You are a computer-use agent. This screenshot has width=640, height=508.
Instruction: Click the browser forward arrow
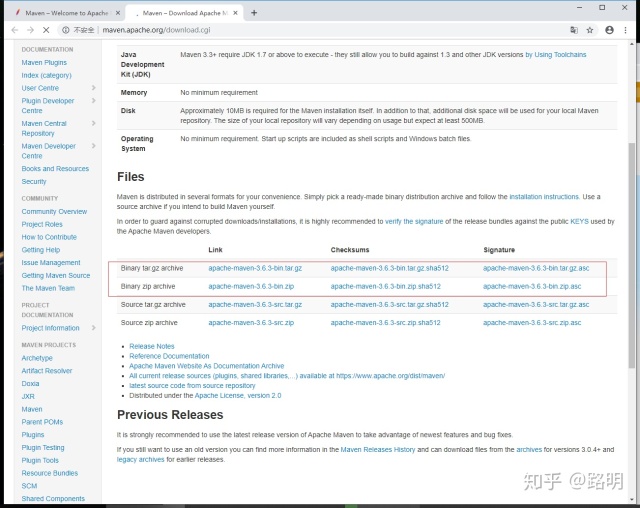[x=30, y=30]
